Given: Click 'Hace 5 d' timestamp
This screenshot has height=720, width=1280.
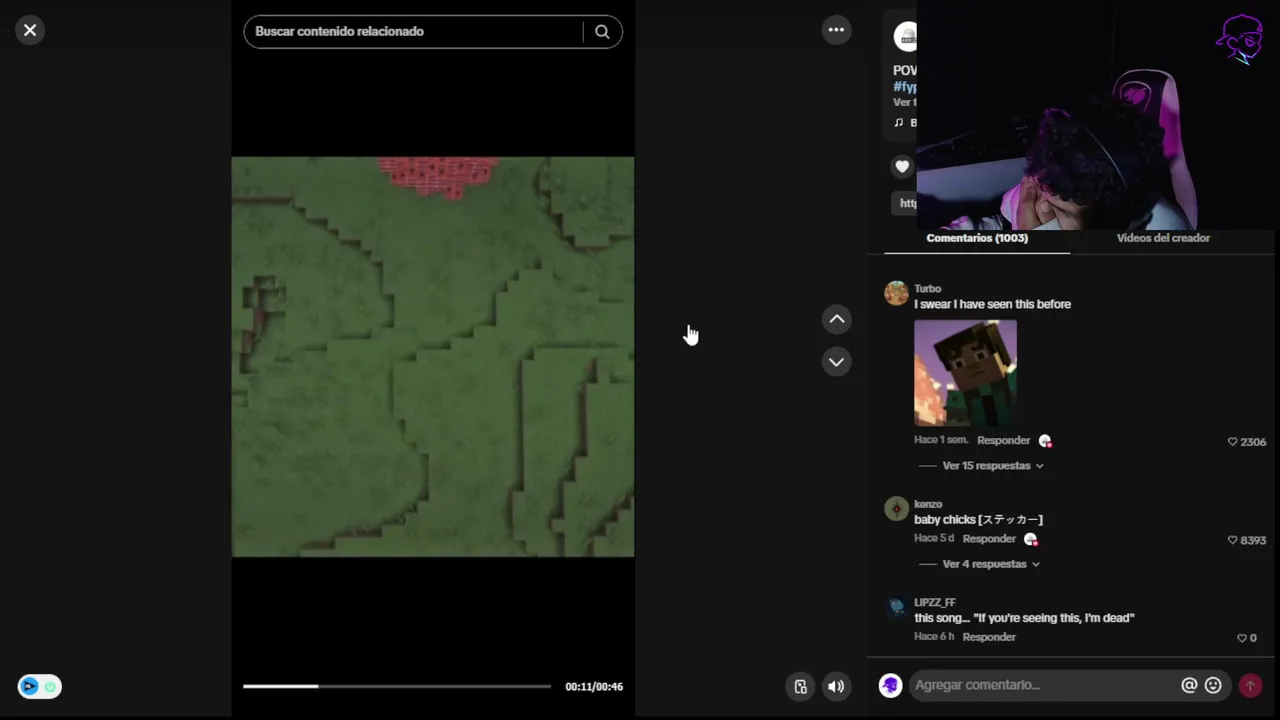Looking at the screenshot, I should (x=934, y=538).
